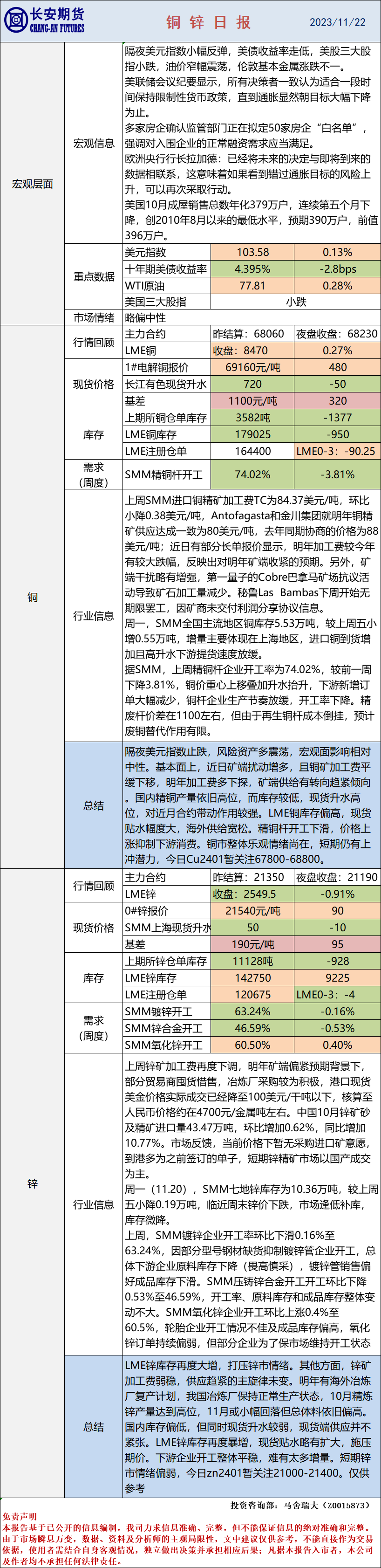Click the 142750 inventory value
The height and width of the screenshot is (1568, 381).
tap(252, 978)
